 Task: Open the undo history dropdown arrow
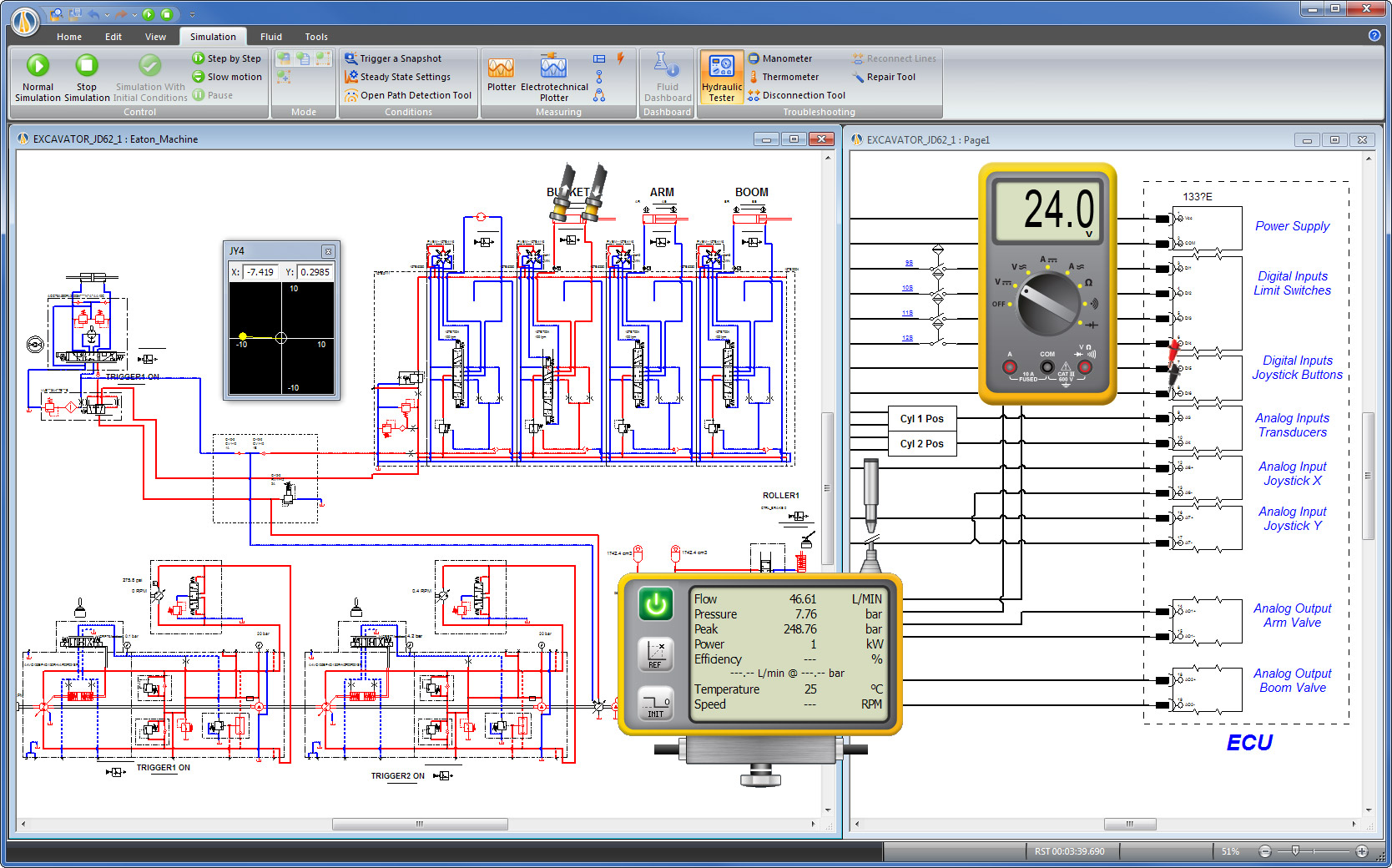[107, 14]
